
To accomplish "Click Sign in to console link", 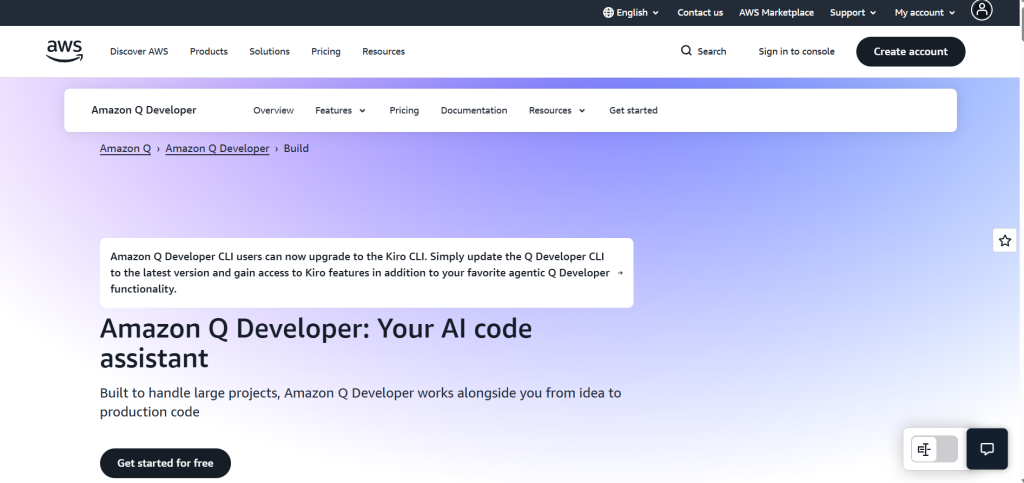I will (x=796, y=51).
